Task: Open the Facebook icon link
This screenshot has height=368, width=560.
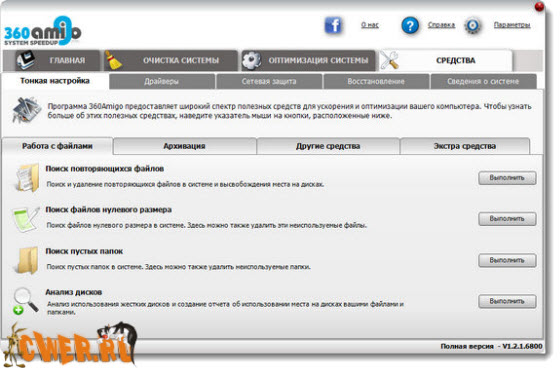Action: click(333, 25)
